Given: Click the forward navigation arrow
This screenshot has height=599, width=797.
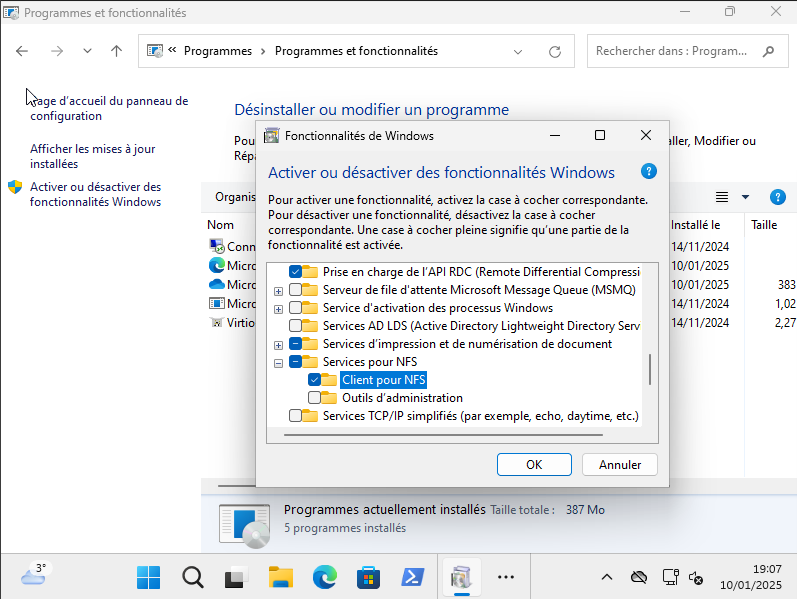Looking at the screenshot, I should pyautogui.click(x=57, y=51).
